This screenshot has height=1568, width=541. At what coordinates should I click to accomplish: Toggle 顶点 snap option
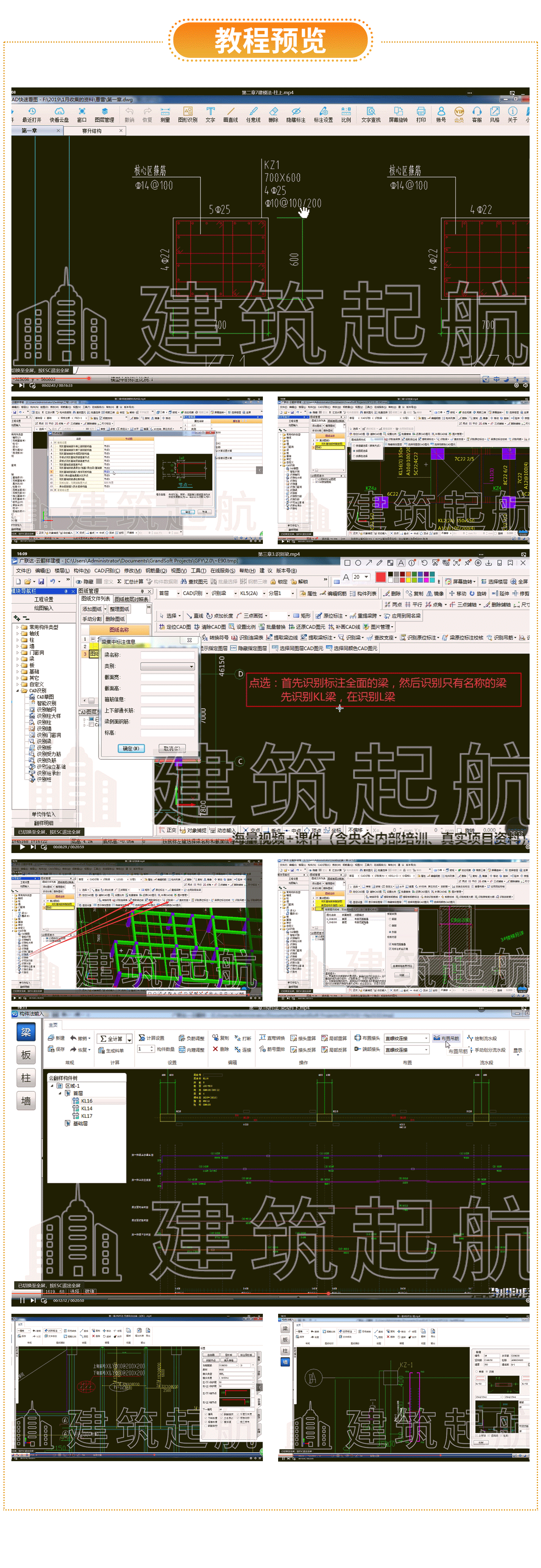pyautogui.click(x=312, y=830)
